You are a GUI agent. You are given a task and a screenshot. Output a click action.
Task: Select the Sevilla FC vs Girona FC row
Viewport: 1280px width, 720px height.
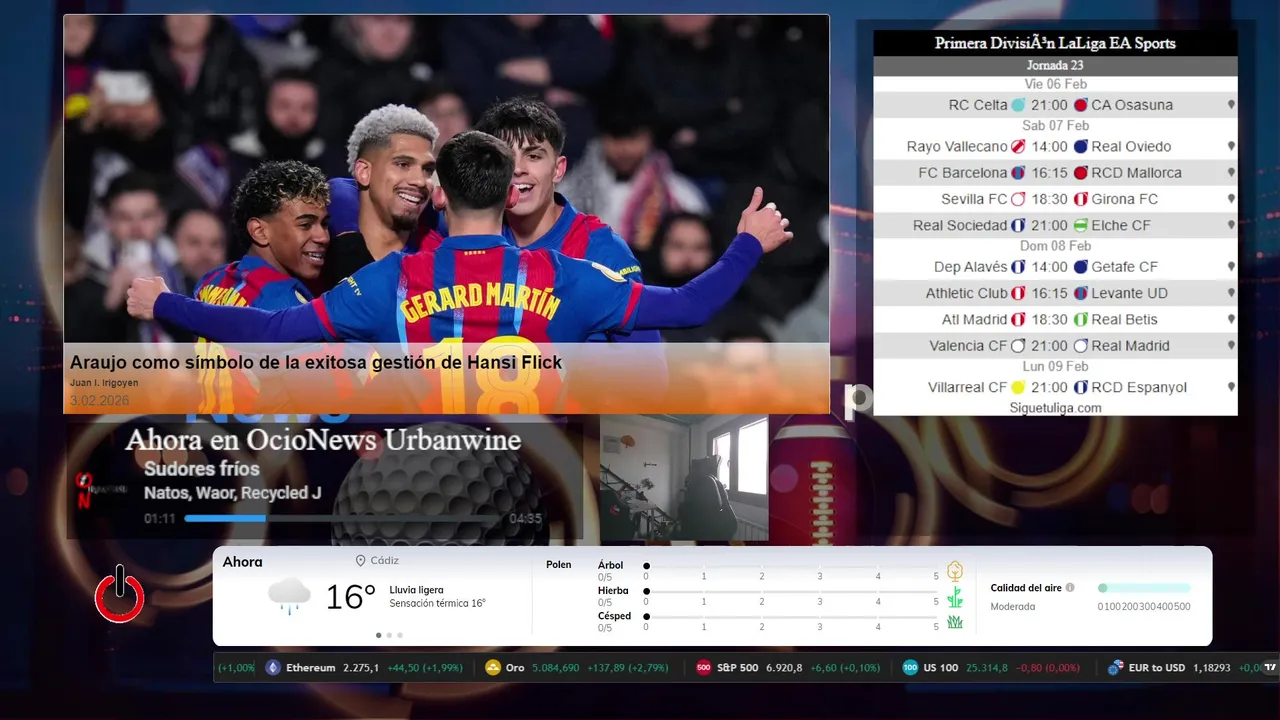(x=1055, y=199)
